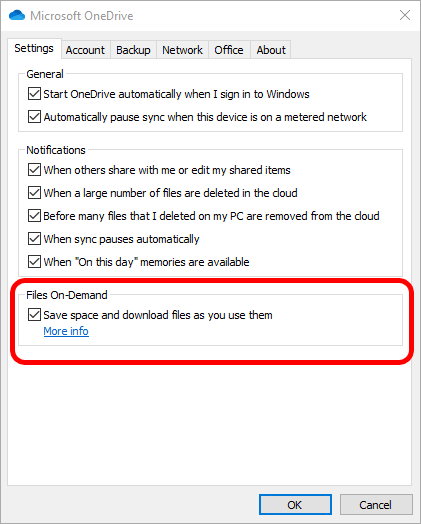Image resolution: width=421 pixels, height=524 pixels.
Task: Toggle auto pause sync on metered network
Action: click(x=34, y=117)
